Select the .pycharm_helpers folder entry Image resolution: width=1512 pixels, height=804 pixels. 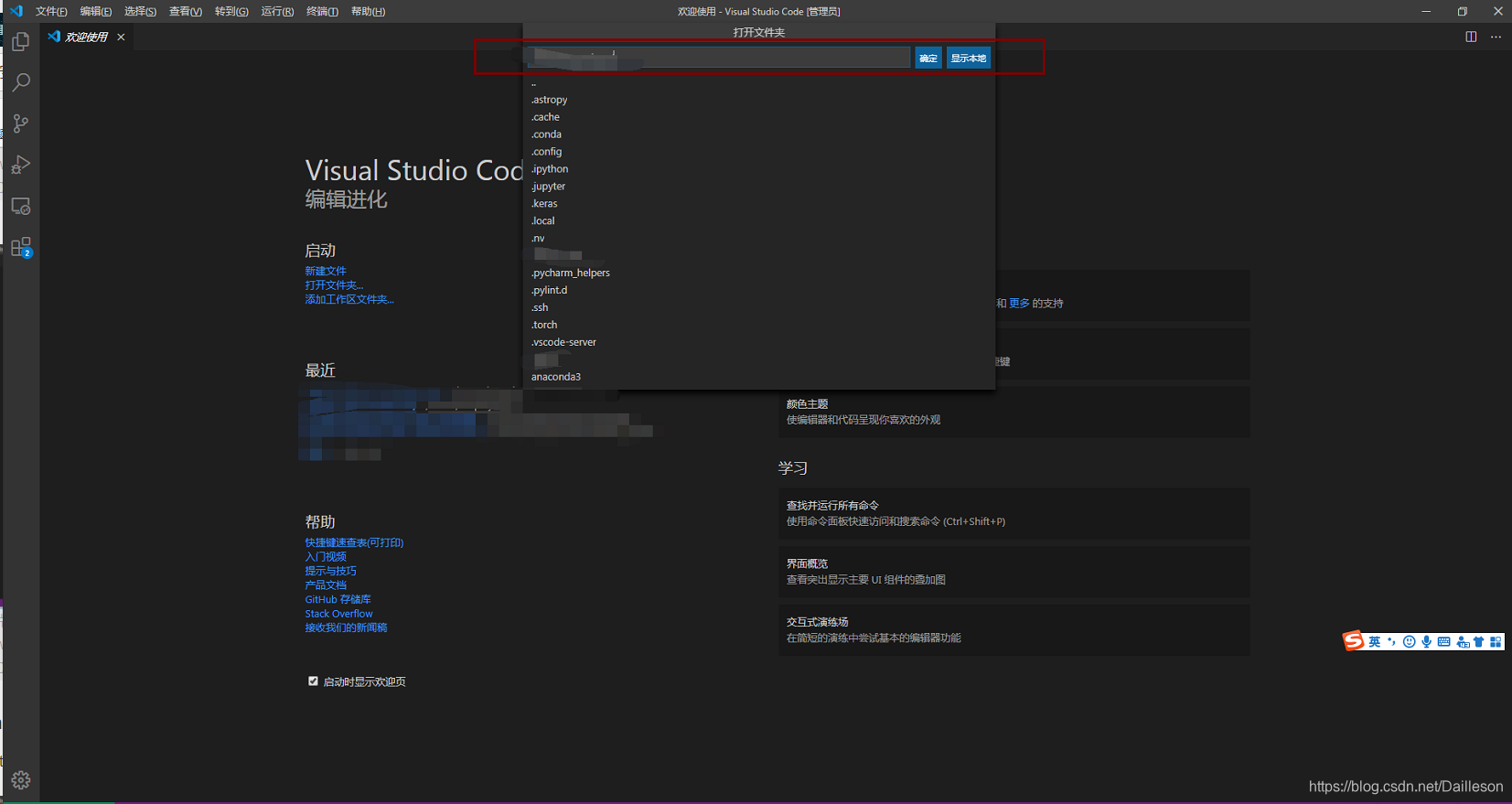(759, 273)
